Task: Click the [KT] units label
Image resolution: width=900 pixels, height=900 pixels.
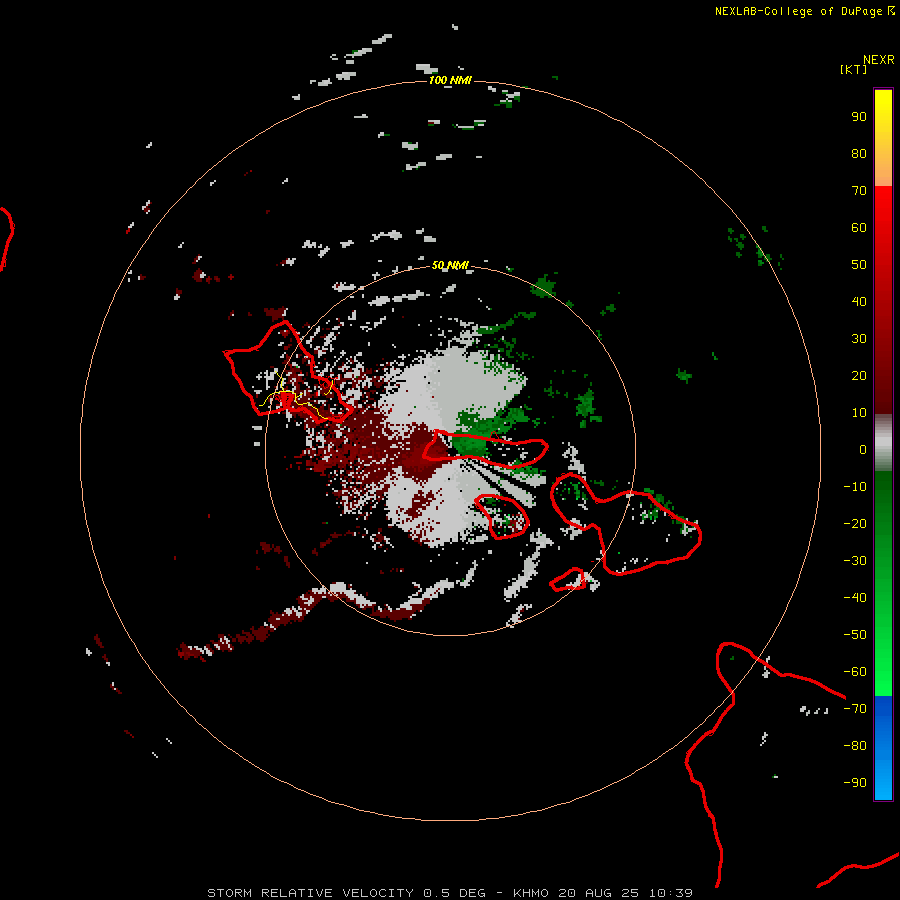Action: click(x=854, y=69)
